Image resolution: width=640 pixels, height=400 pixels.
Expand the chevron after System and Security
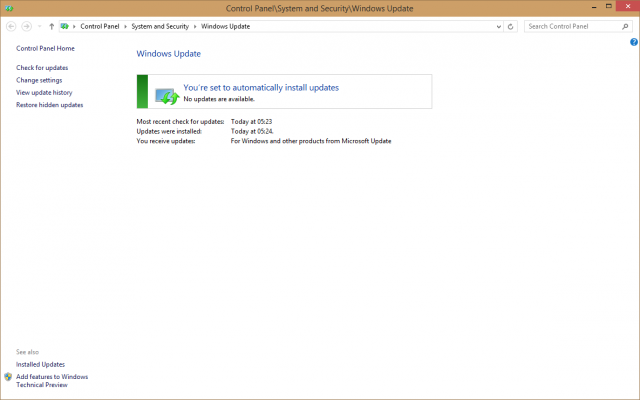(195, 27)
